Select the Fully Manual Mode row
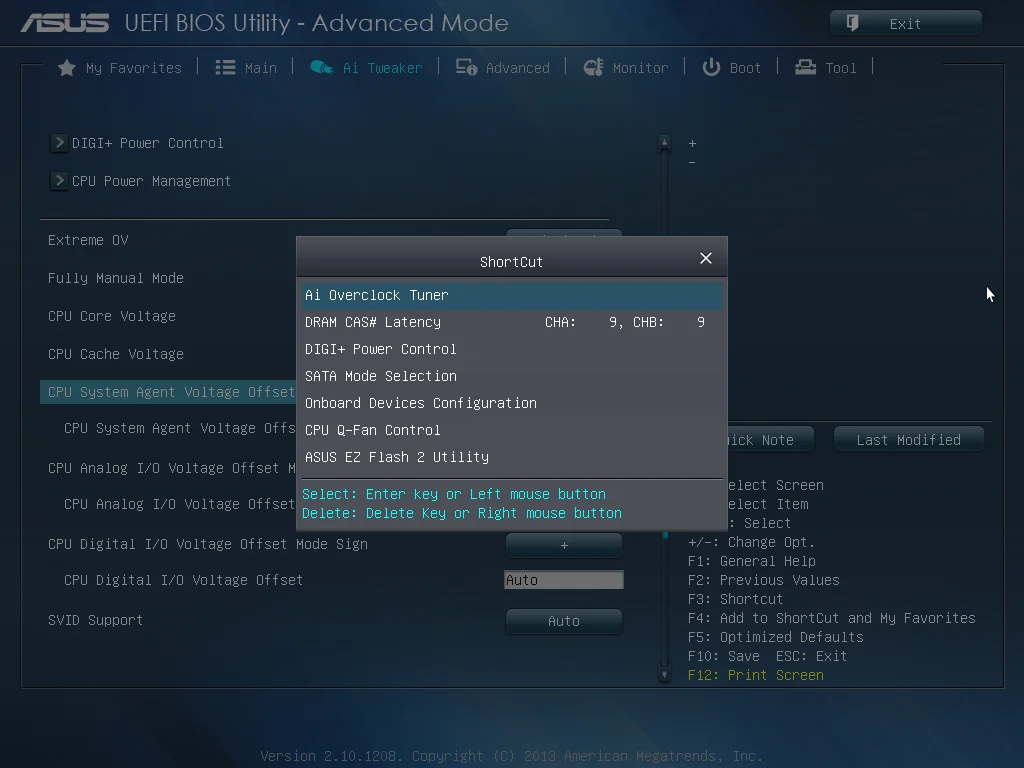1024x768 pixels. 116,278
